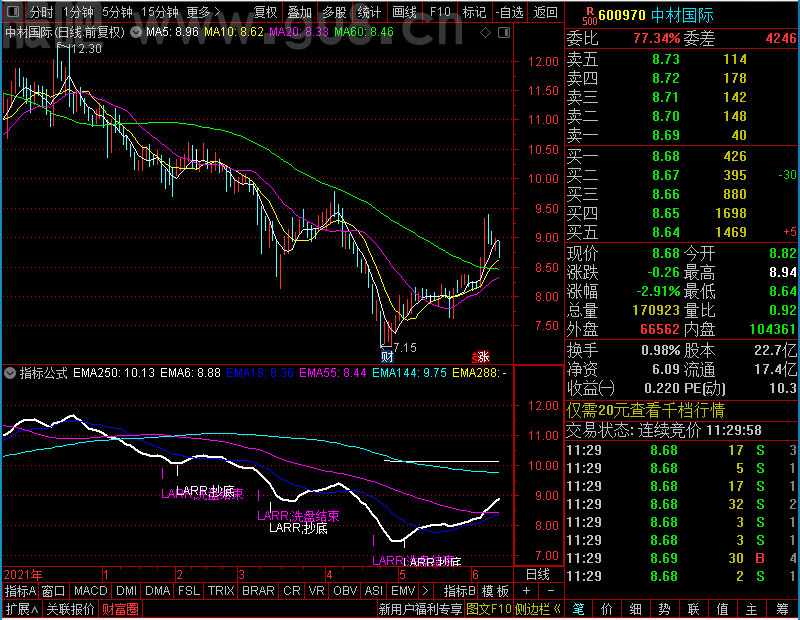Click the 买一 price 8.68

(666, 156)
